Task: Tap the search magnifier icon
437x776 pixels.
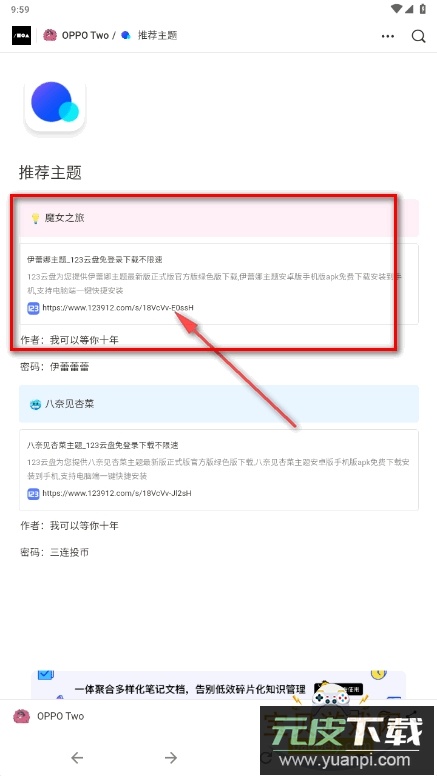Action: [x=419, y=36]
